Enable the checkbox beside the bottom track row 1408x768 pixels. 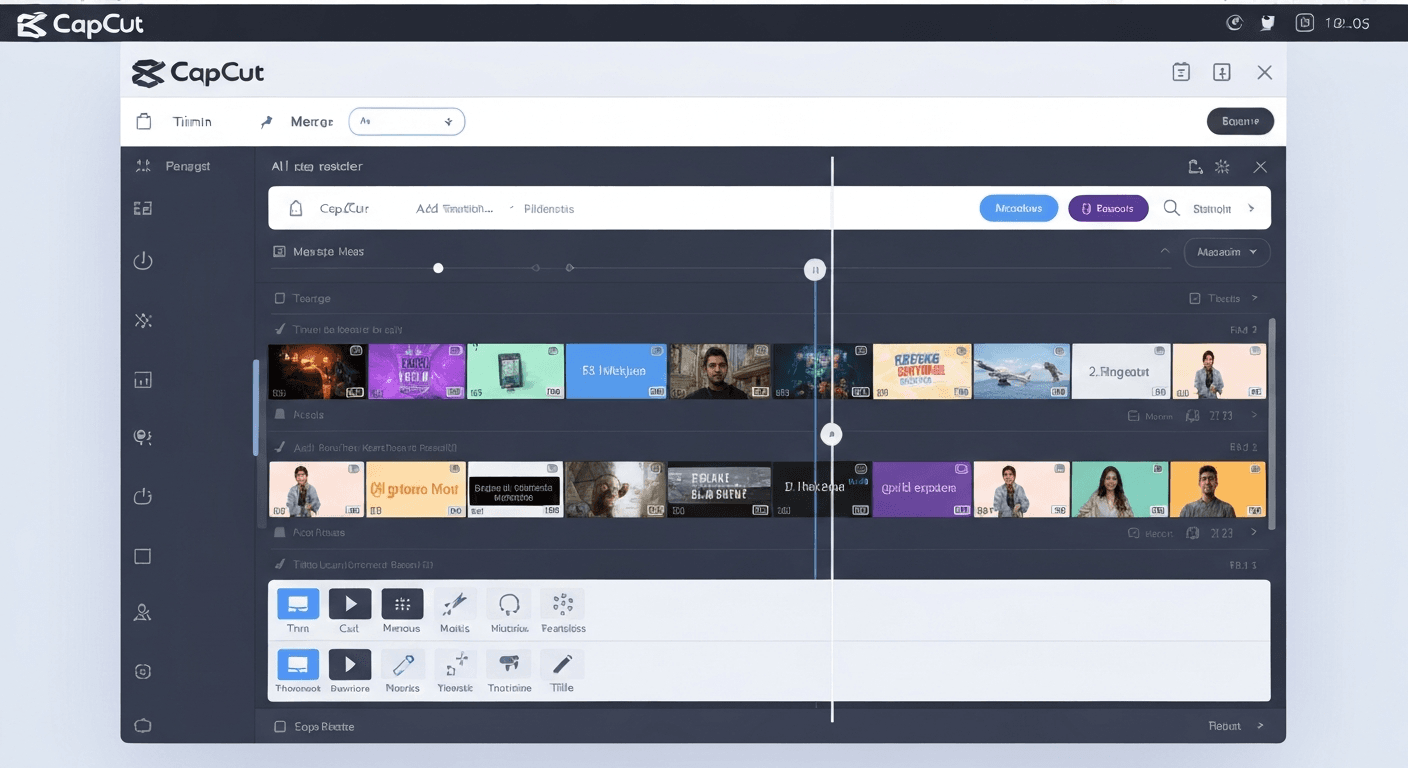(281, 726)
